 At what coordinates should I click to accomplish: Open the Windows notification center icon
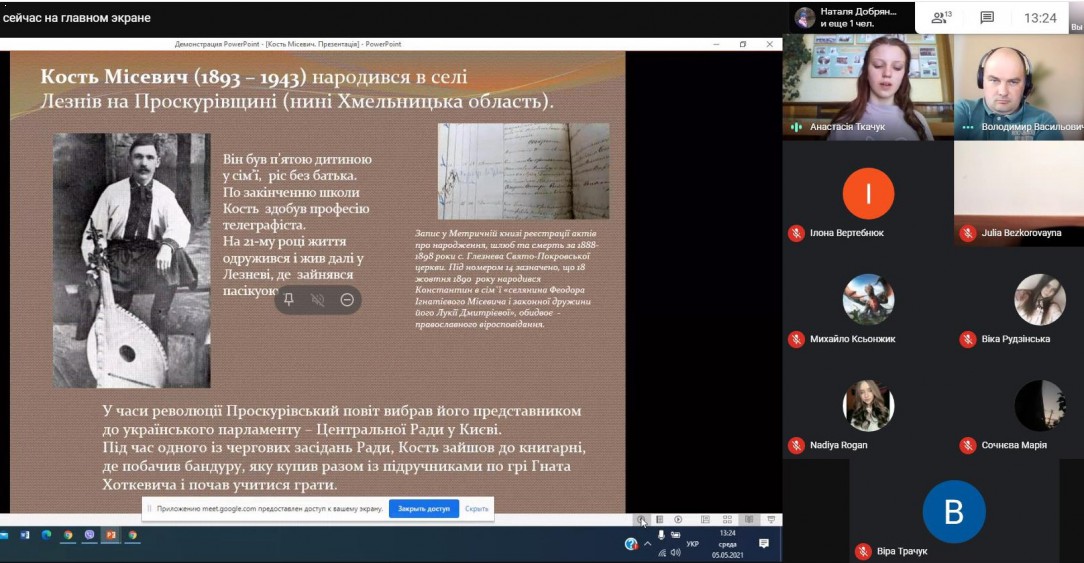764,544
